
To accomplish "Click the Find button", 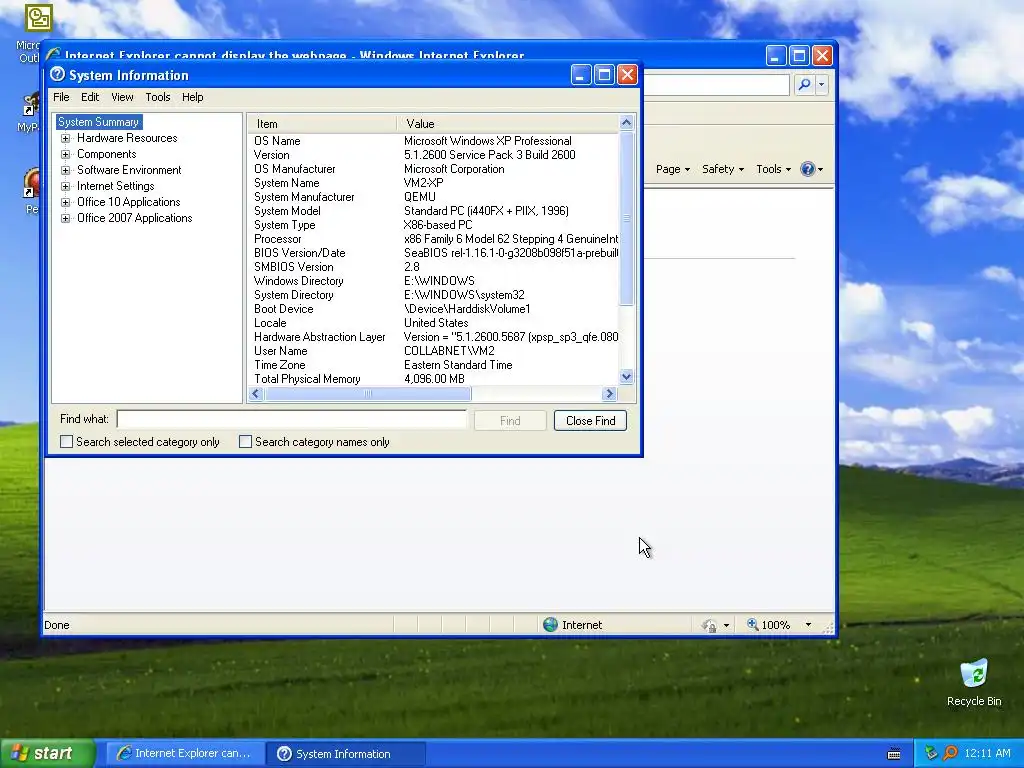I will pyautogui.click(x=510, y=421).
